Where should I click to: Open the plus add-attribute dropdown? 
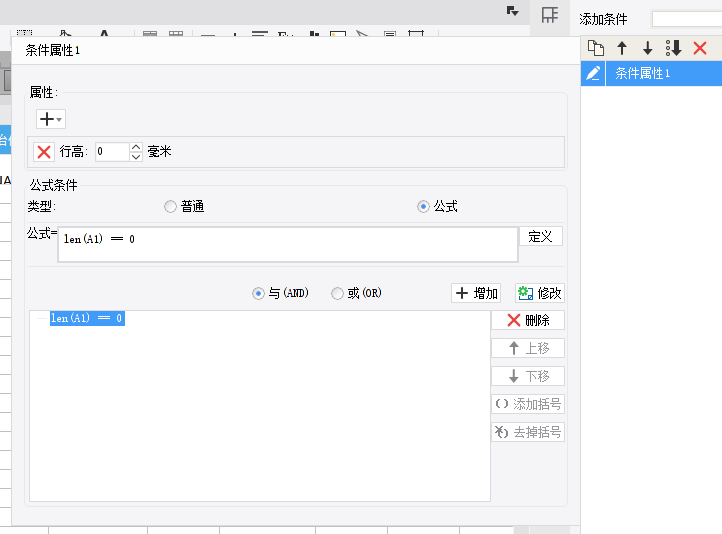pyautogui.click(x=51, y=119)
